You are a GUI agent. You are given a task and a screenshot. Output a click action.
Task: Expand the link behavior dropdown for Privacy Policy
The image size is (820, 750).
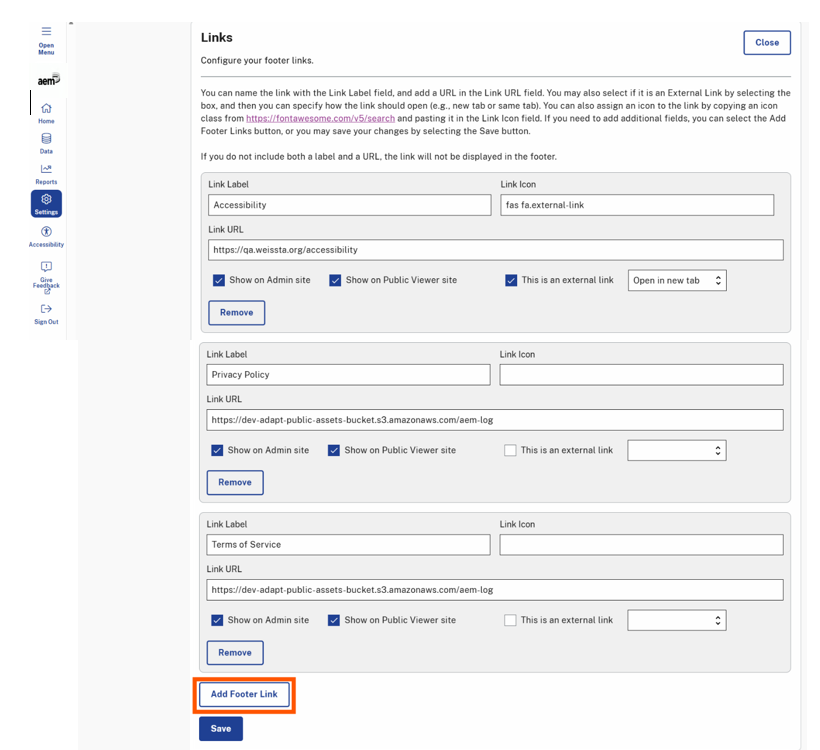677,450
